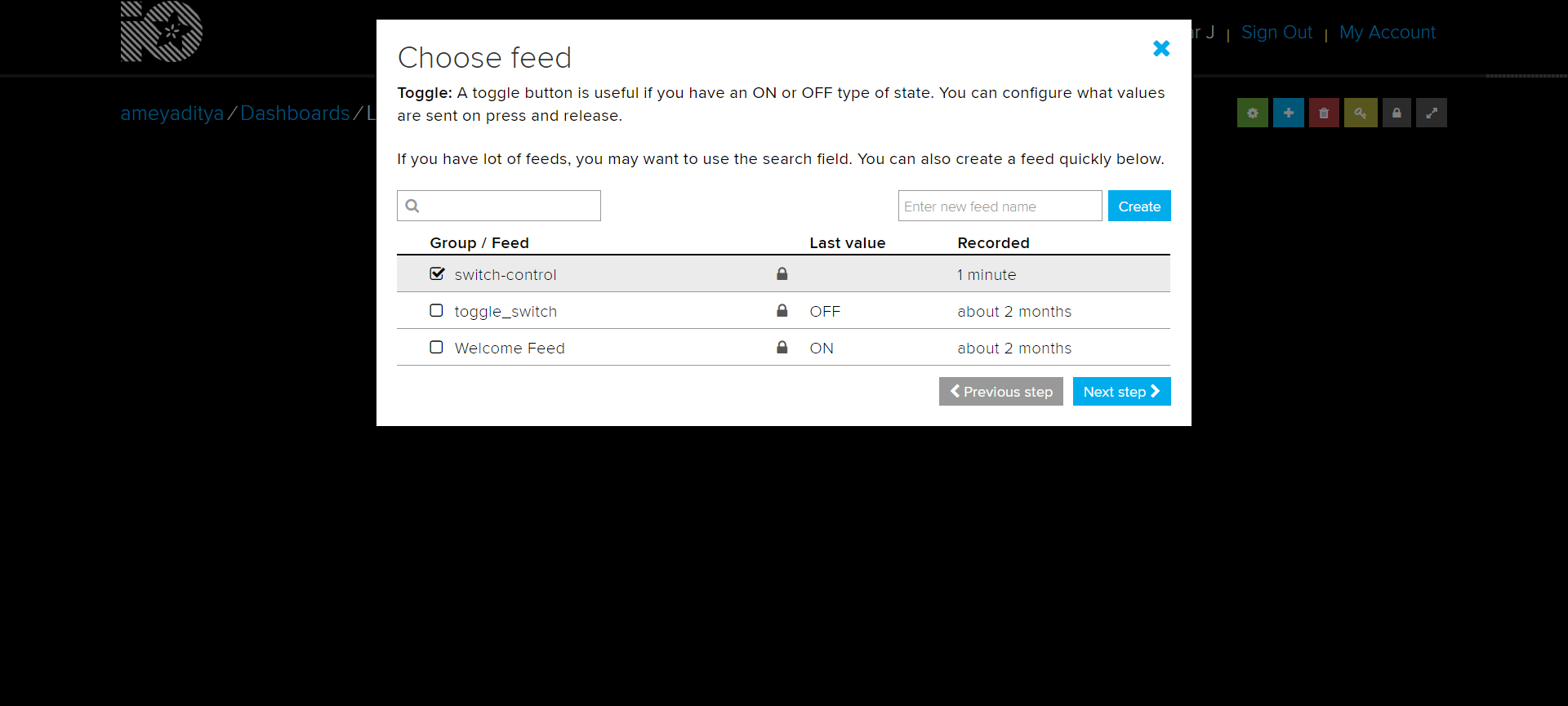The image size is (1568, 706).
Task: Click the red trash delete icon
Action: pyautogui.click(x=1324, y=113)
